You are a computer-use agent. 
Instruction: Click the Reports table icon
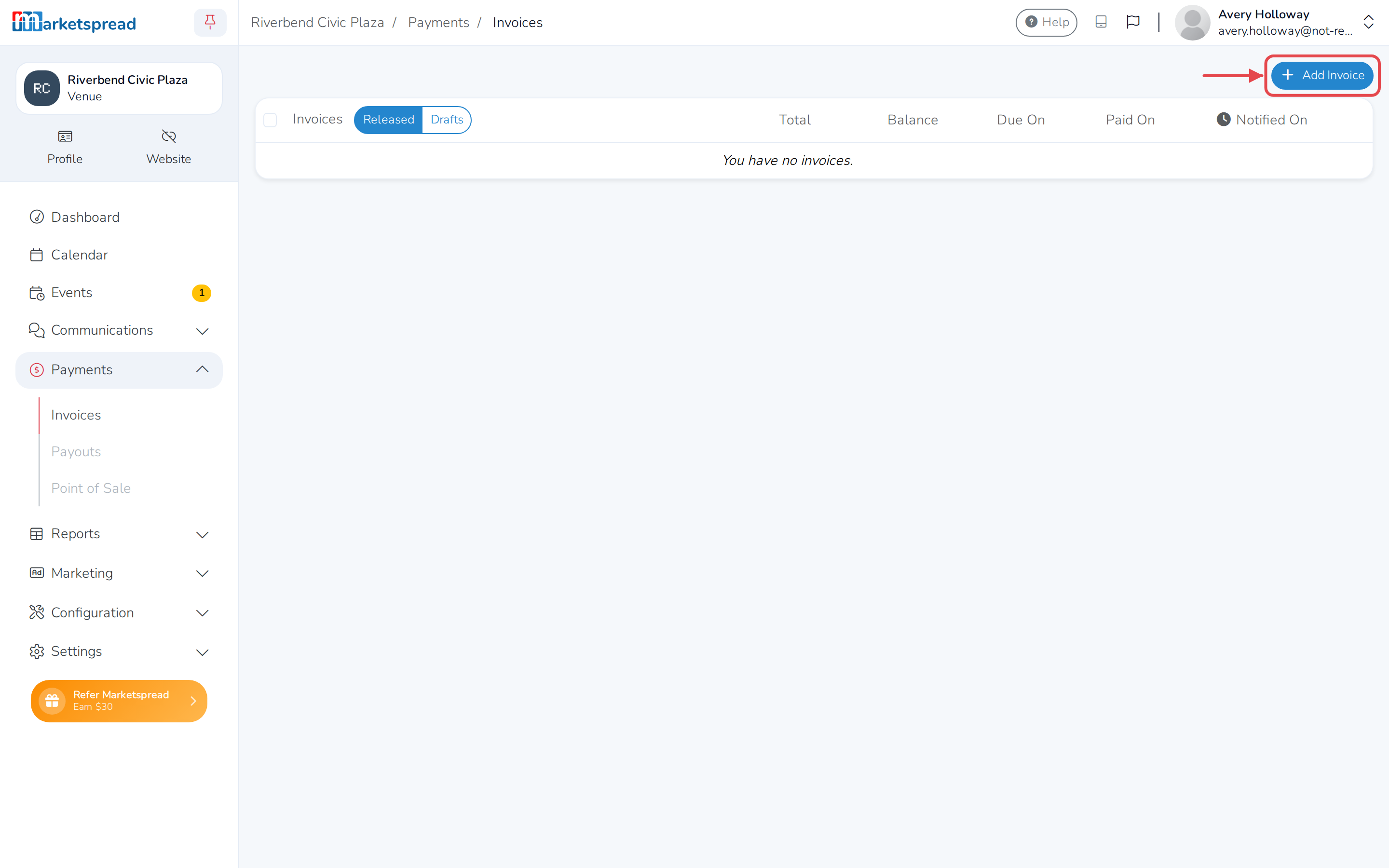(37, 534)
